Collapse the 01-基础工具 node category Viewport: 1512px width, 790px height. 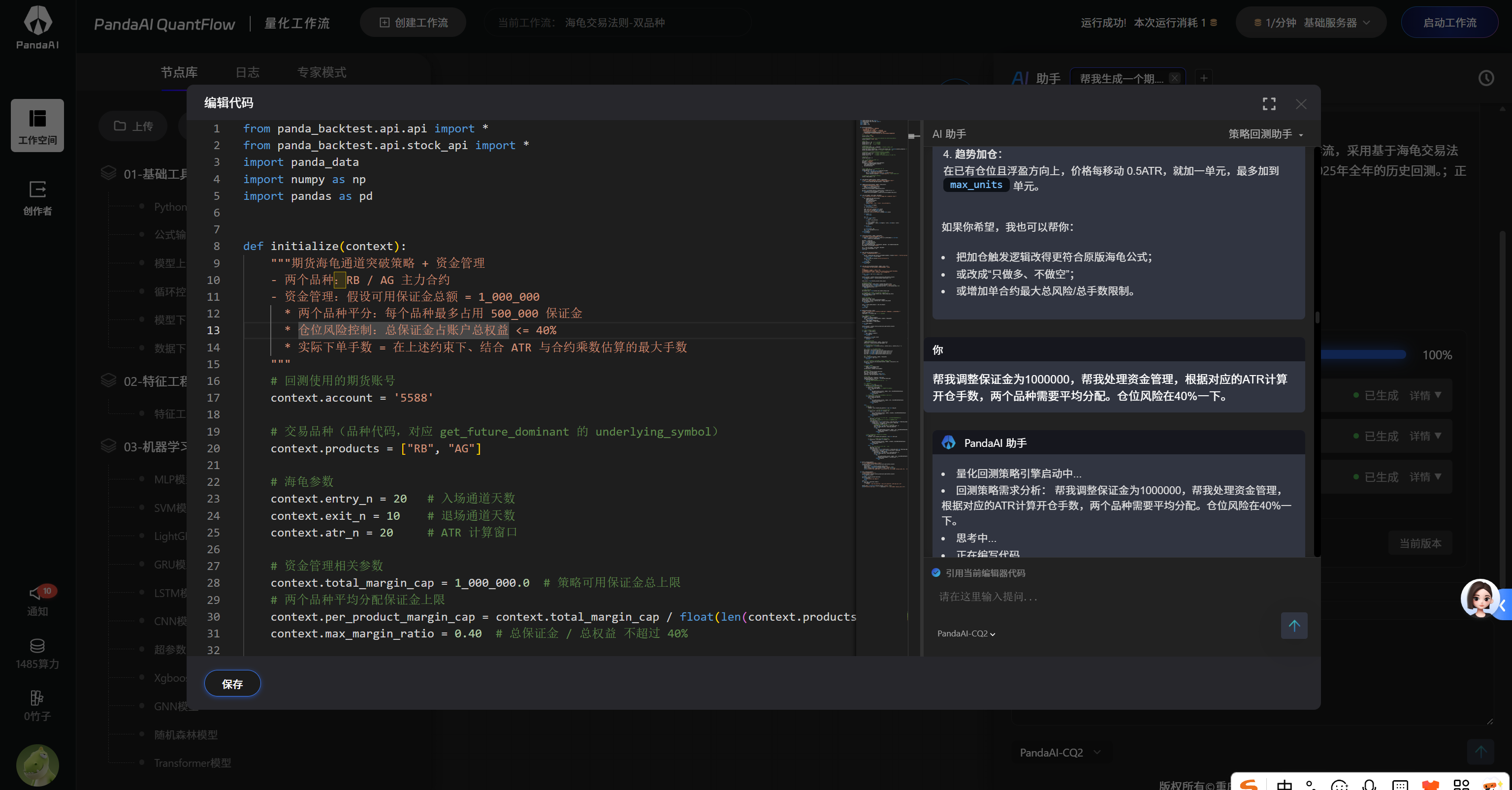[x=156, y=174]
